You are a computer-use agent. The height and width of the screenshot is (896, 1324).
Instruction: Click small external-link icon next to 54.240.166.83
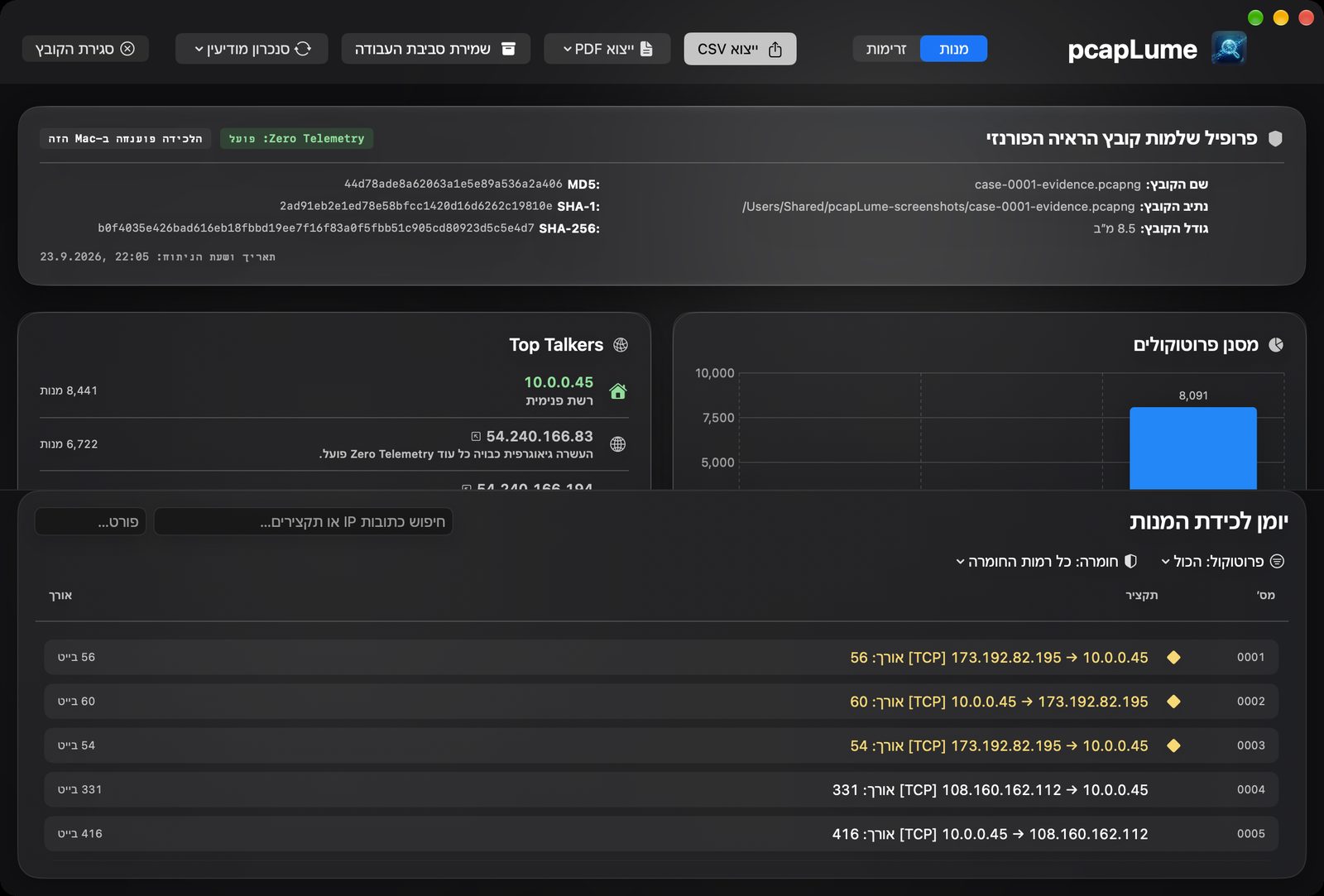point(476,436)
